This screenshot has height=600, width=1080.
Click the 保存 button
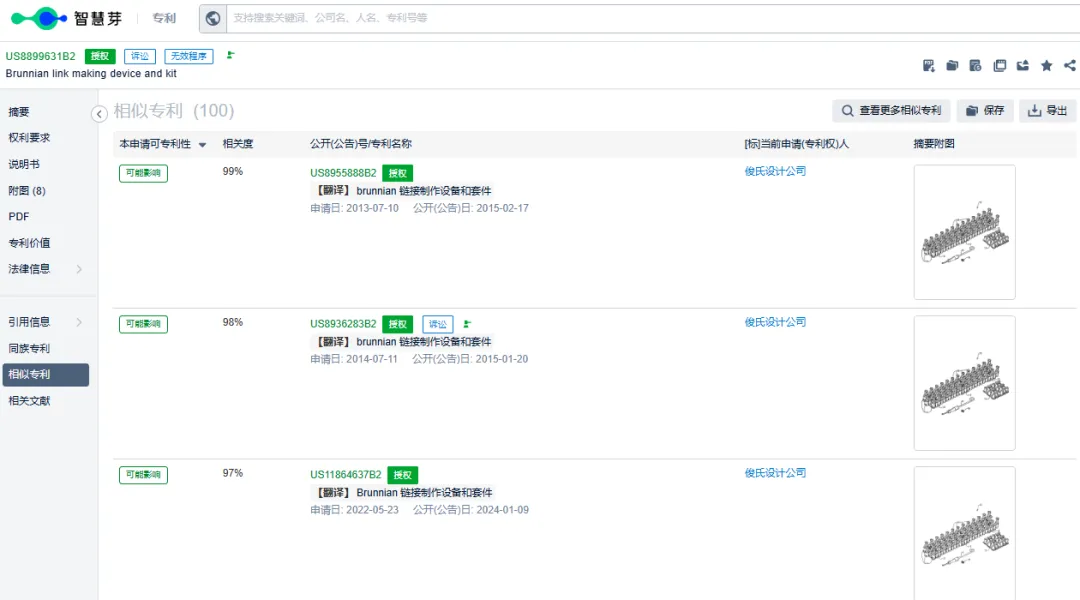click(x=985, y=110)
